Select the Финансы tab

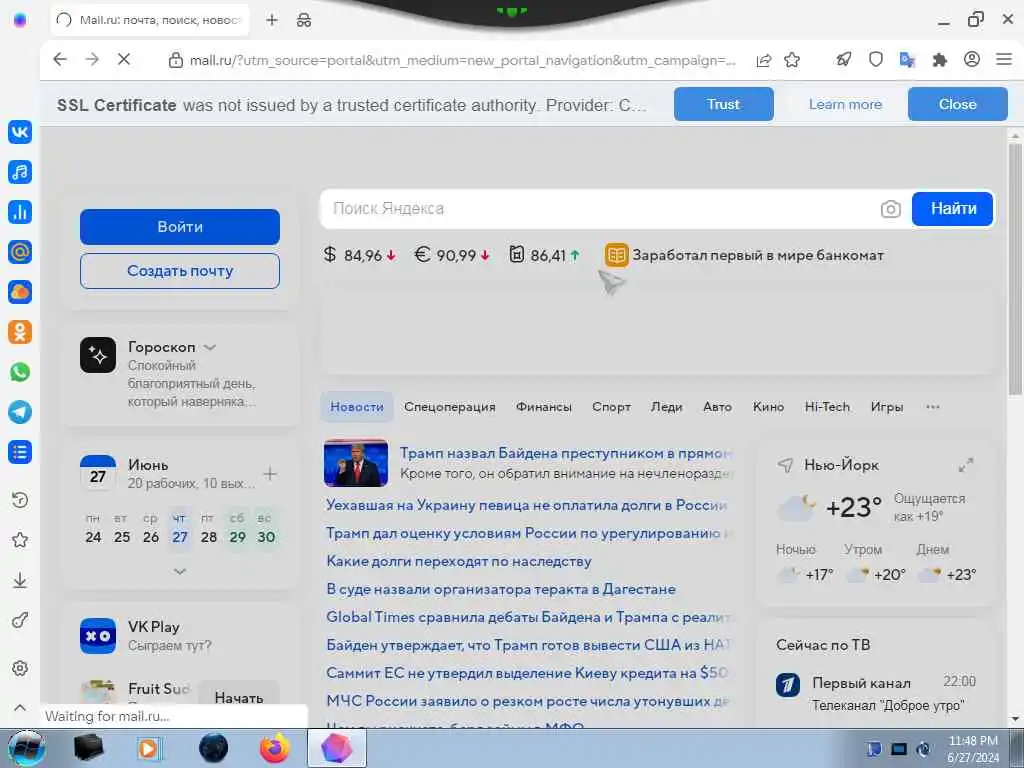(543, 407)
